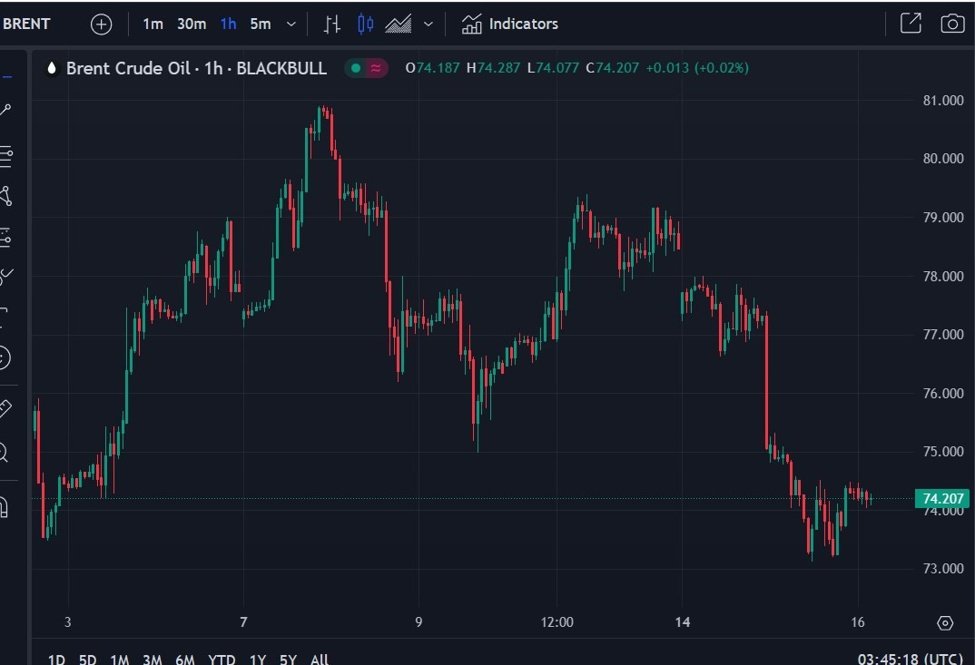Select the magnet mode tool
This screenshot has width=975, height=665.
coord(6,507)
